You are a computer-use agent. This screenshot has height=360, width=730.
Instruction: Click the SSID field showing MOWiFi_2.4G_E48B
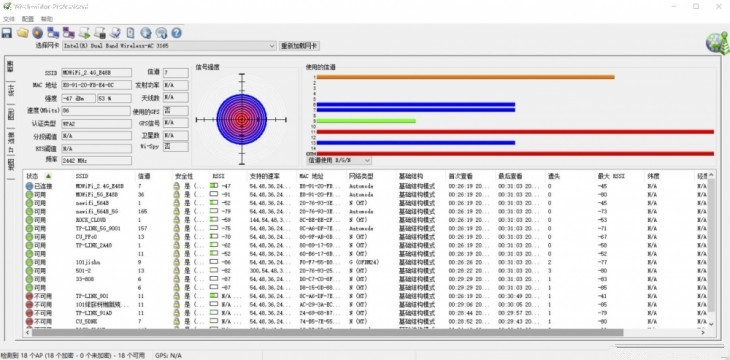[x=96, y=73]
